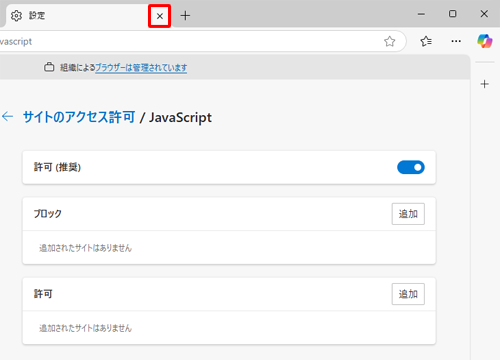Select empty-sites message under ブロック
This screenshot has width=500, height=360.
coord(86,248)
